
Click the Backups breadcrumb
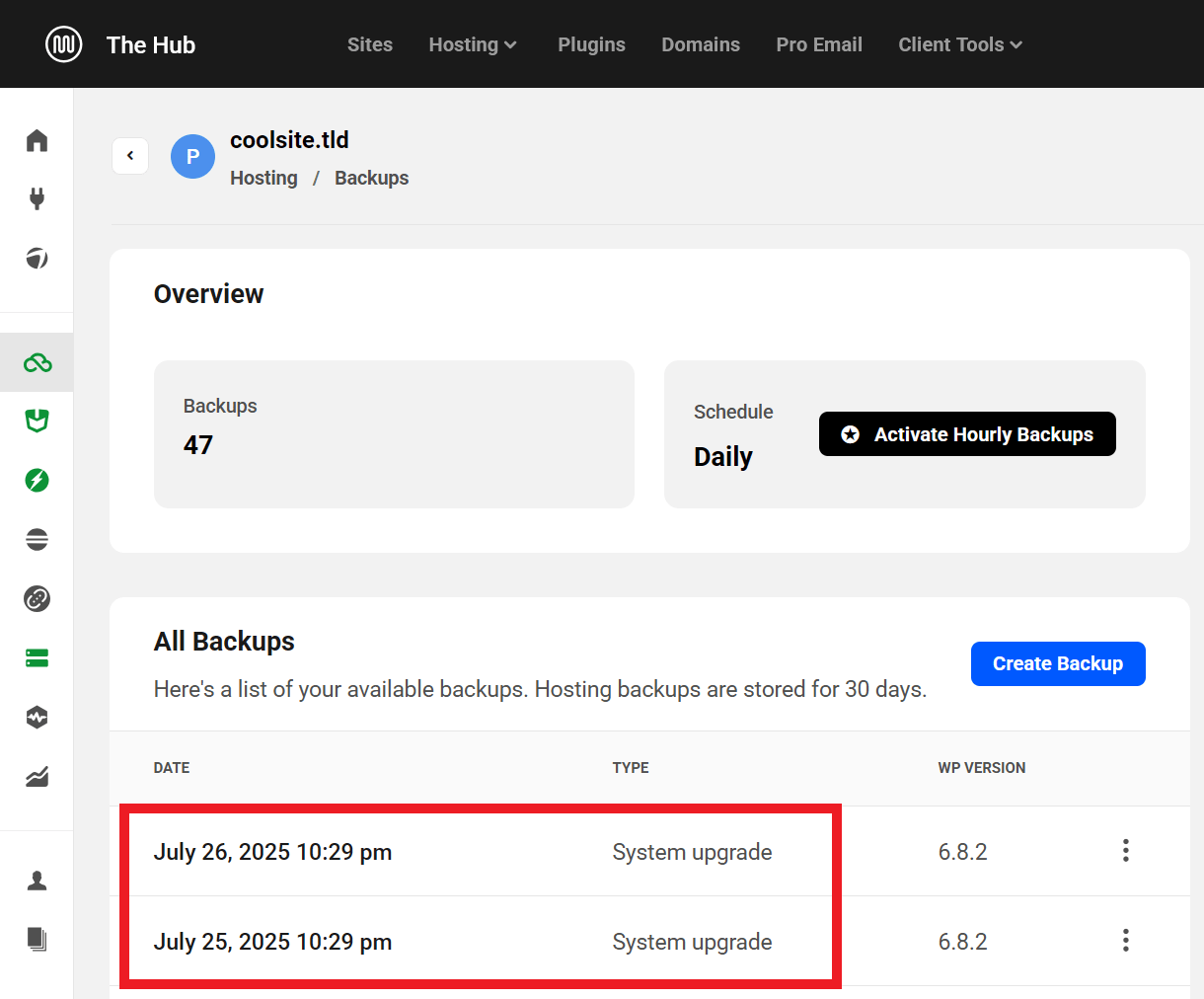coord(372,178)
